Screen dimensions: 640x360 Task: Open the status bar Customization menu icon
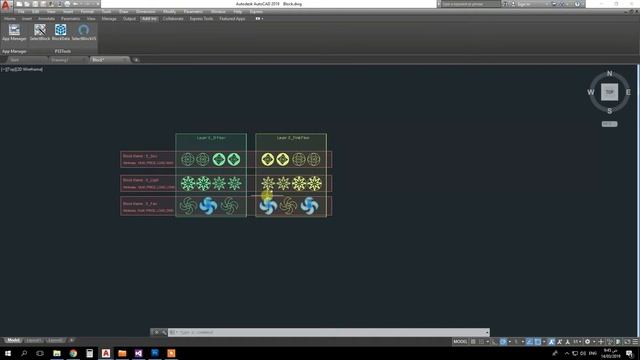(x=635, y=342)
